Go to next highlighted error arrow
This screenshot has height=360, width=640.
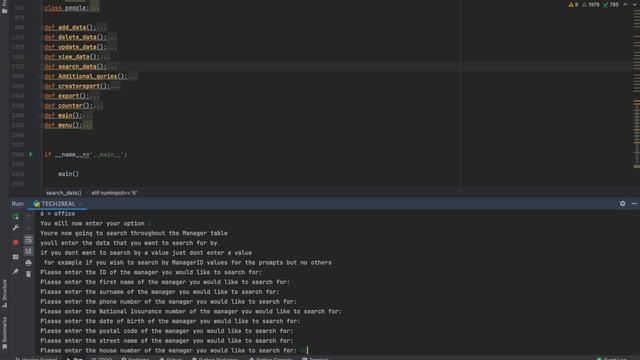pyautogui.click(x=635, y=4)
